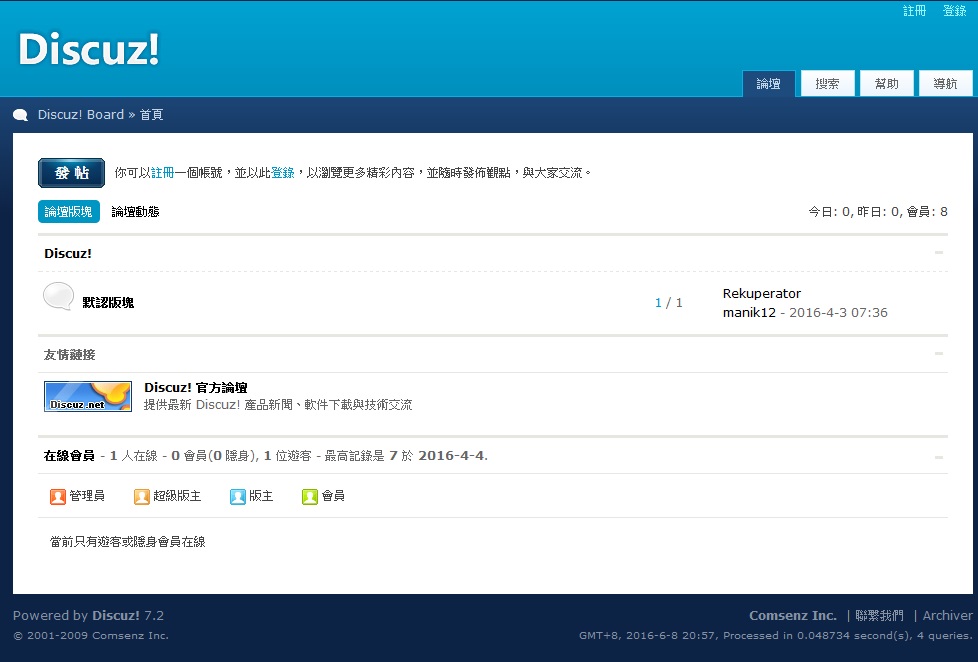Click the 在線會員 heading link
Viewport: 978px width, 662px height.
69,455
